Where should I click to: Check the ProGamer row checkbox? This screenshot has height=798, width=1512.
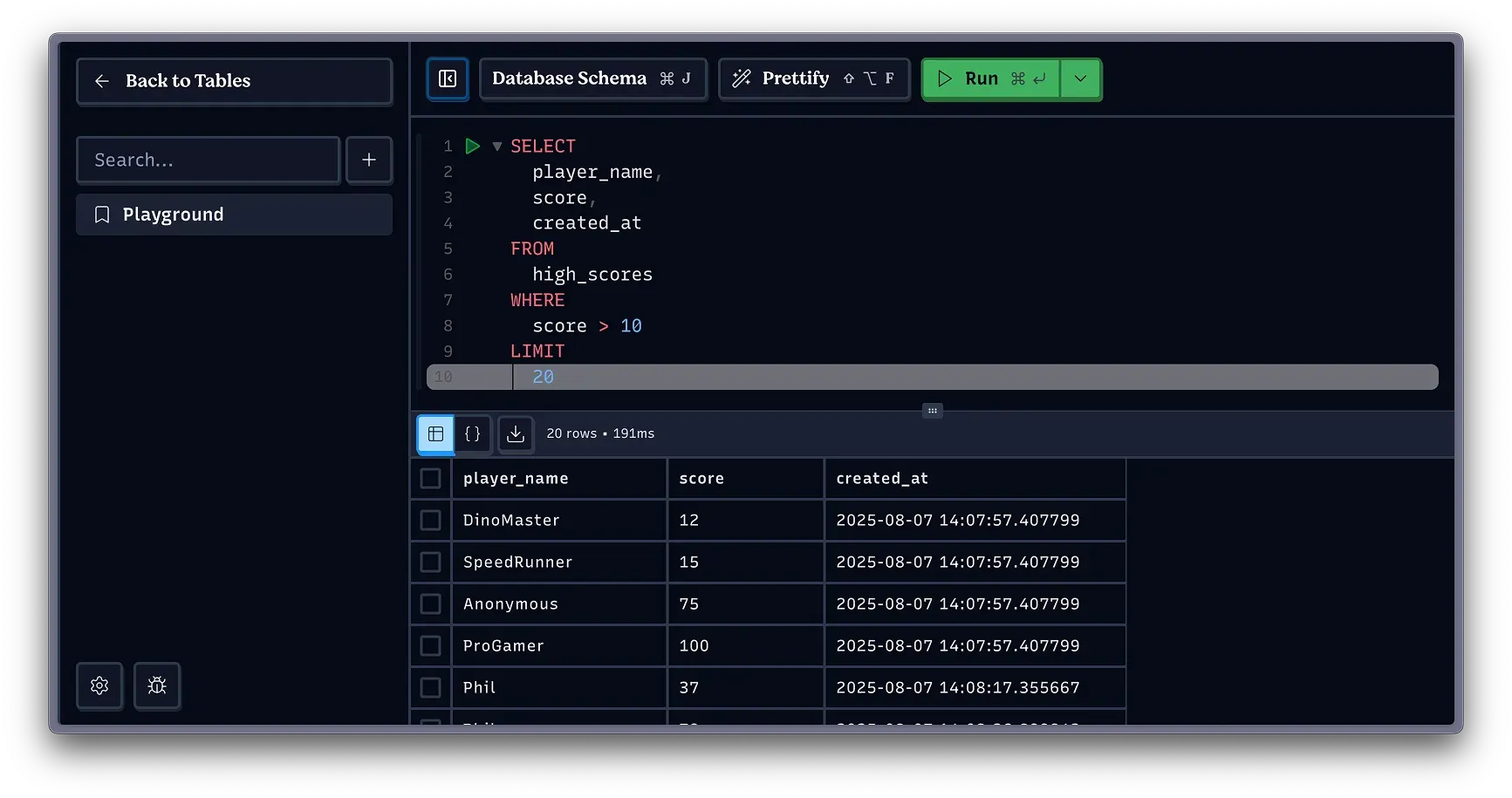[430, 645]
